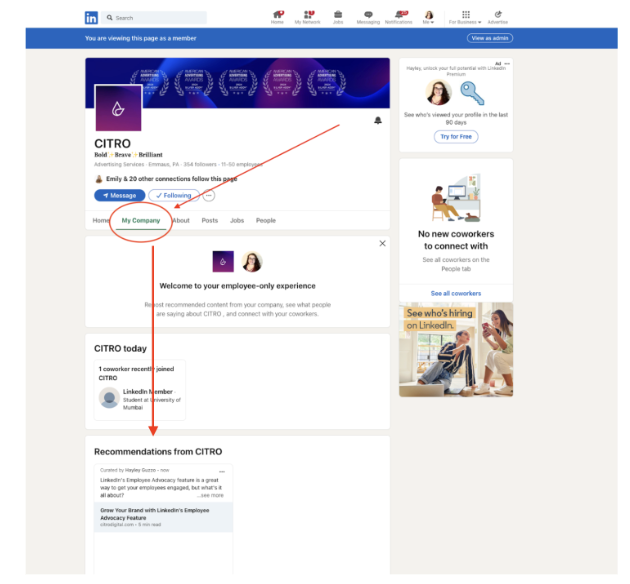Image resolution: width=630 pixels, height=584 pixels.
Task: Open the Jobs briefcase nav icon
Action: 338,17
